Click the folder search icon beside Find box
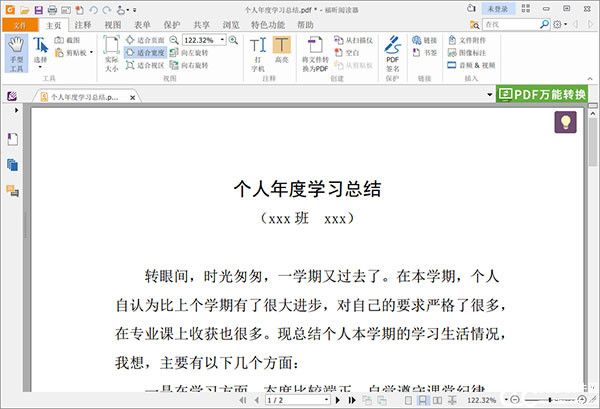Screen dimensions: 600x409 474,24
